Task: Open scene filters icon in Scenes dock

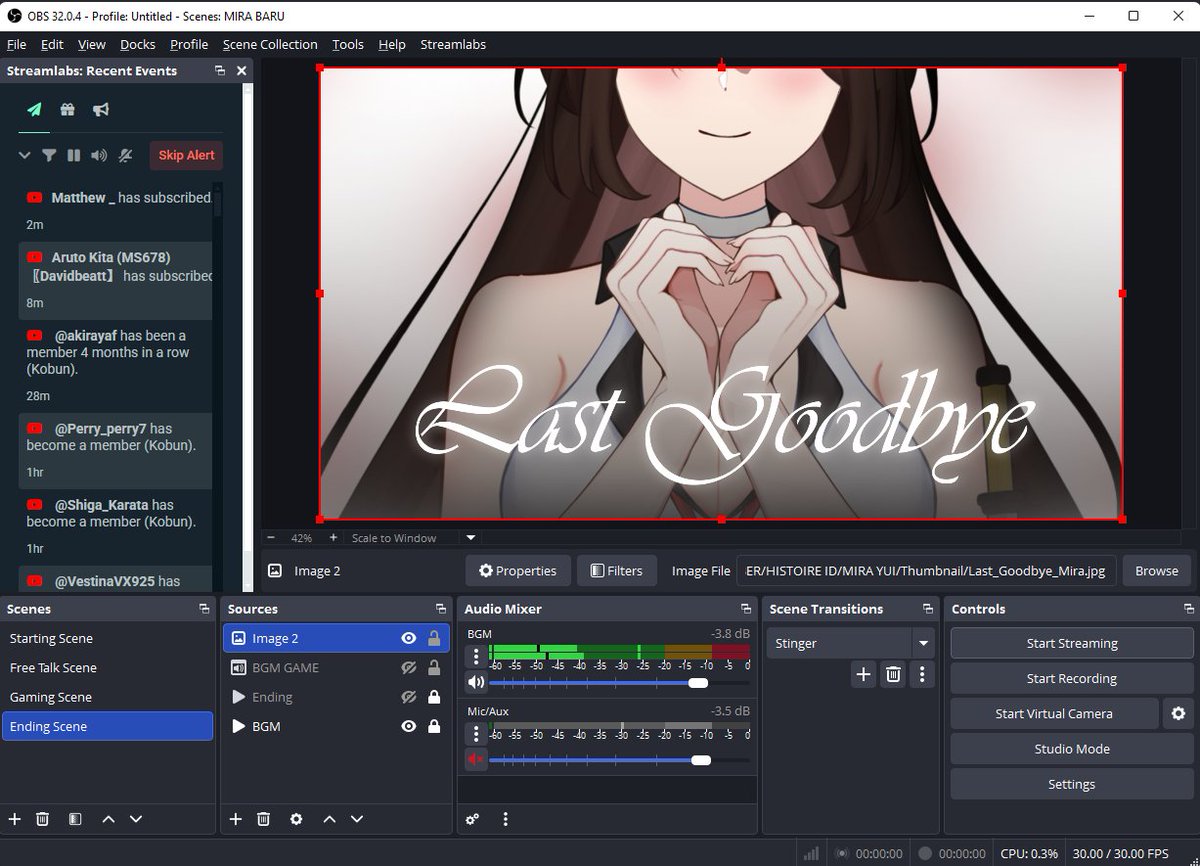Action: click(75, 819)
